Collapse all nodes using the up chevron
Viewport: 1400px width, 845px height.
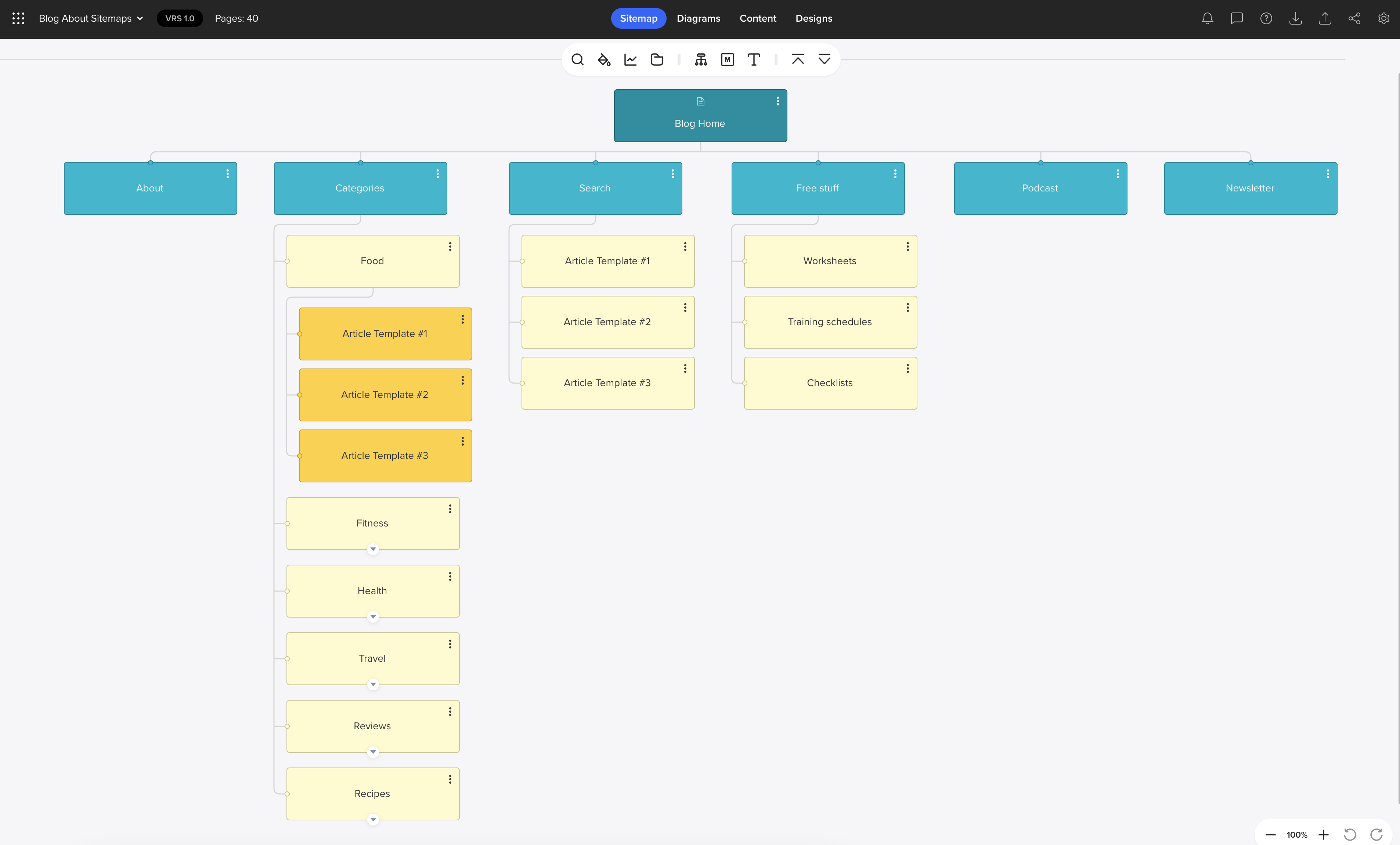click(x=798, y=59)
